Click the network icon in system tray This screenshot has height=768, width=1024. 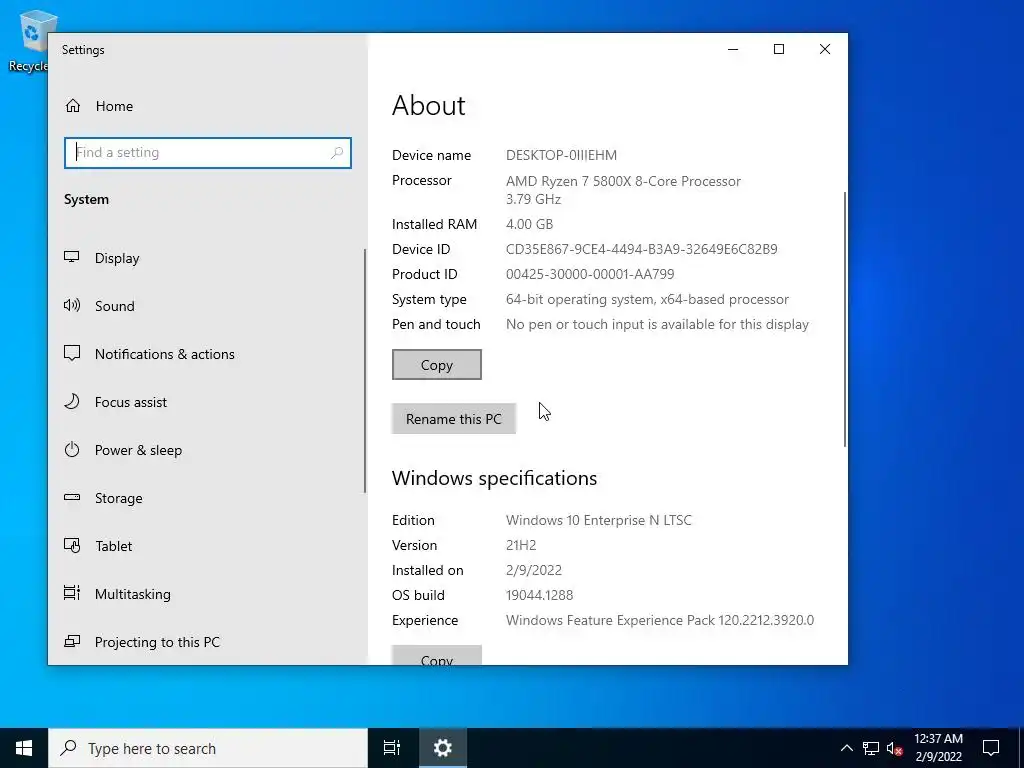coord(871,748)
